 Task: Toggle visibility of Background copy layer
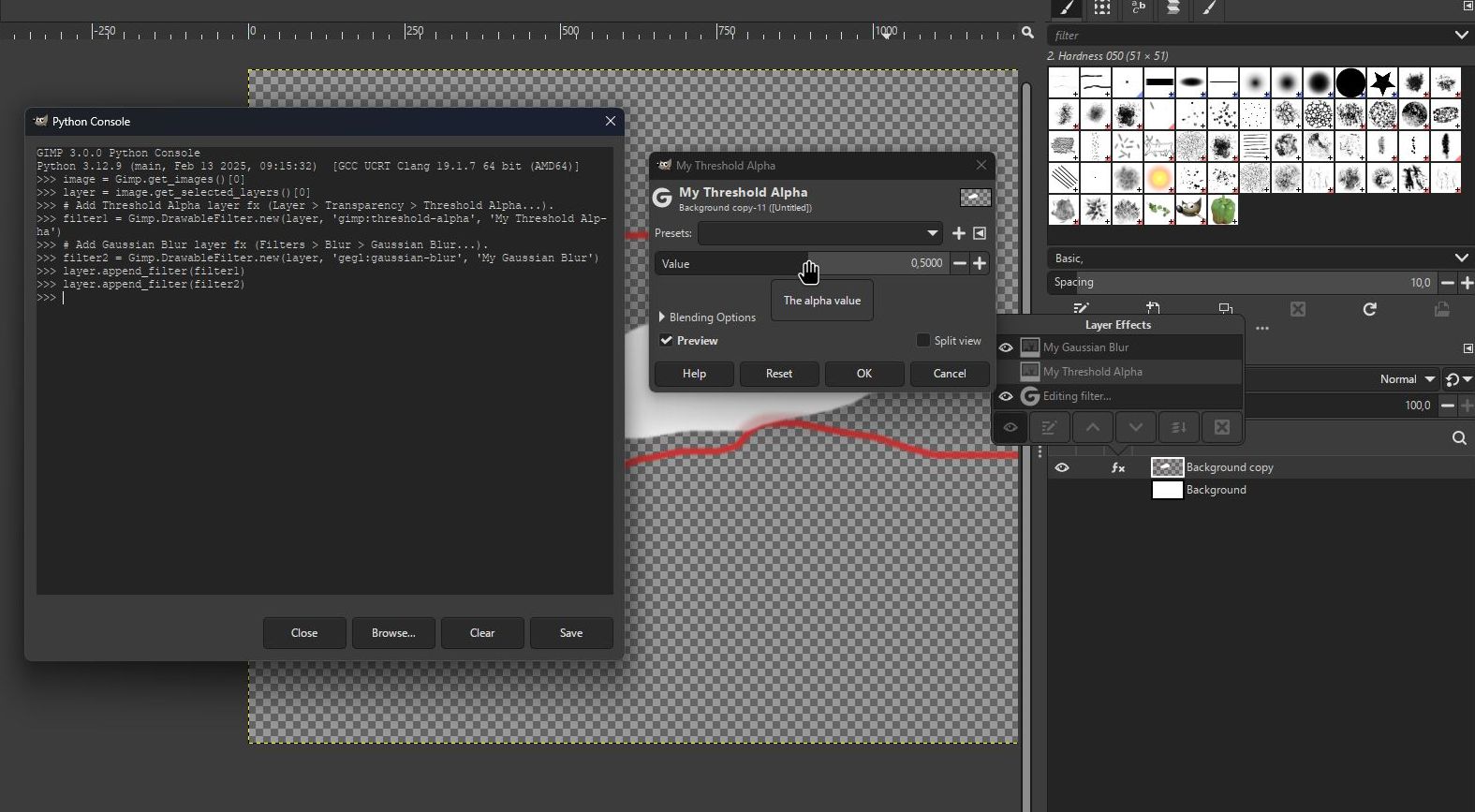tap(1061, 467)
